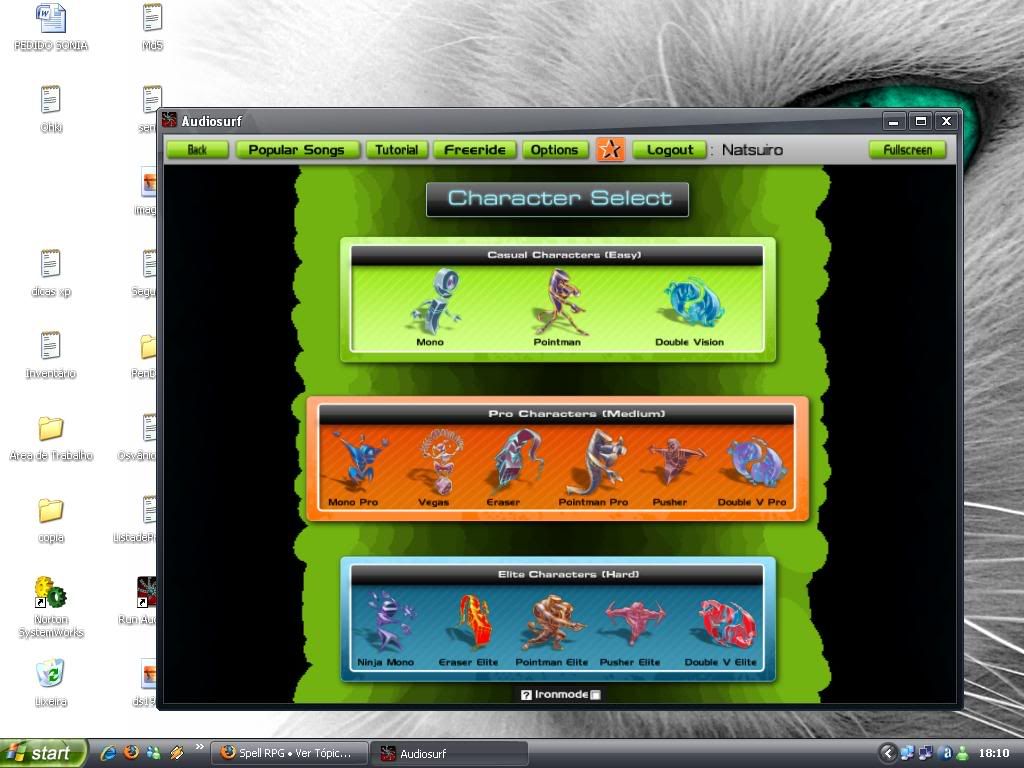The image size is (1024, 768).
Task: Open the PEDIDO SONIA Word document
Action: click(51, 27)
